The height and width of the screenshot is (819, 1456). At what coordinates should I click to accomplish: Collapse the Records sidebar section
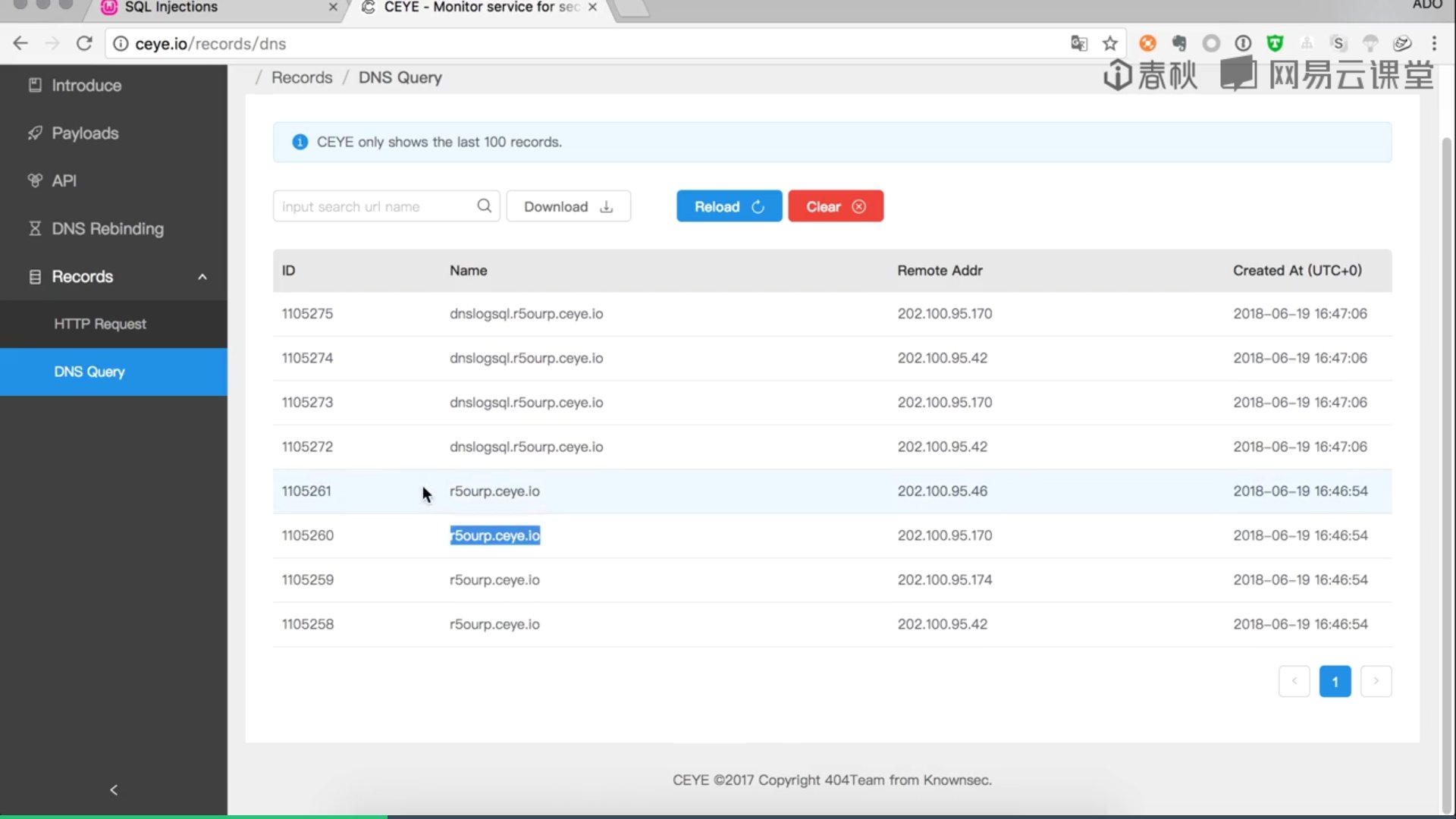tap(202, 277)
